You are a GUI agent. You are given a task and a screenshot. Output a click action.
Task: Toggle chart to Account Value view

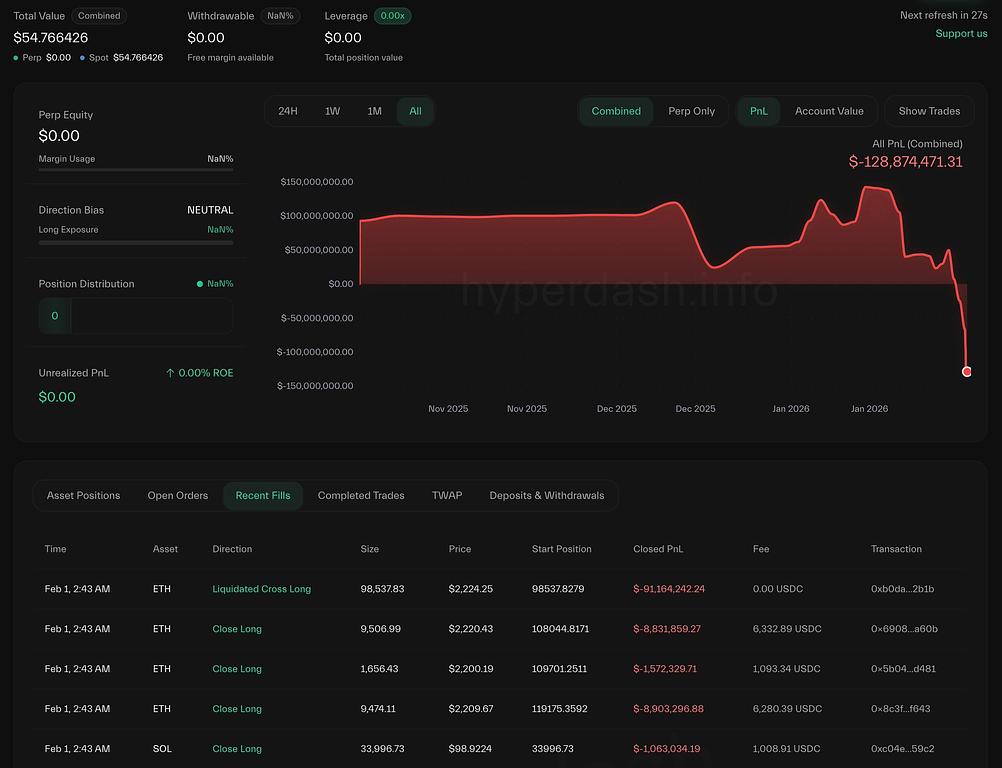828,111
